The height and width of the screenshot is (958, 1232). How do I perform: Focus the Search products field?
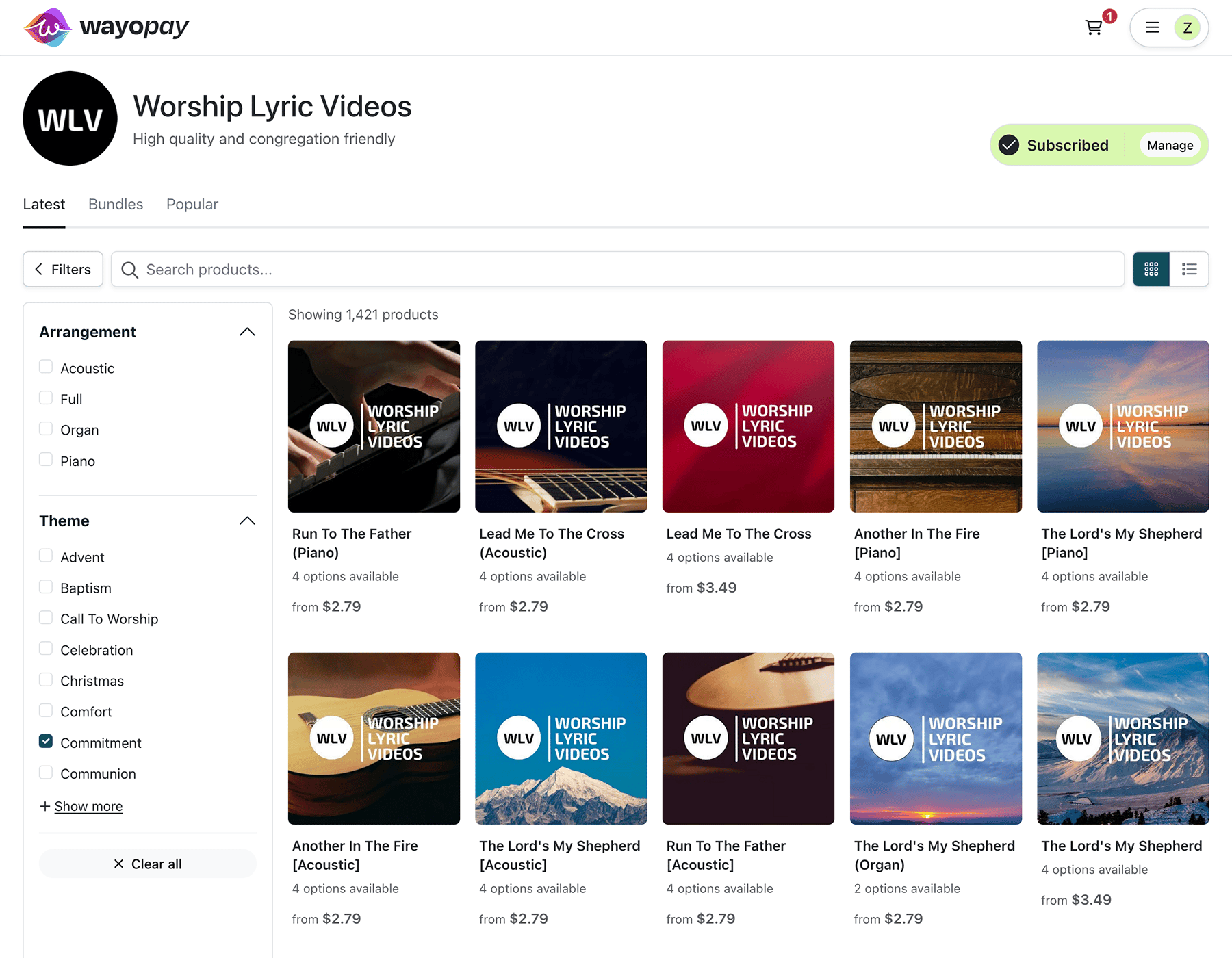click(617, 269)
